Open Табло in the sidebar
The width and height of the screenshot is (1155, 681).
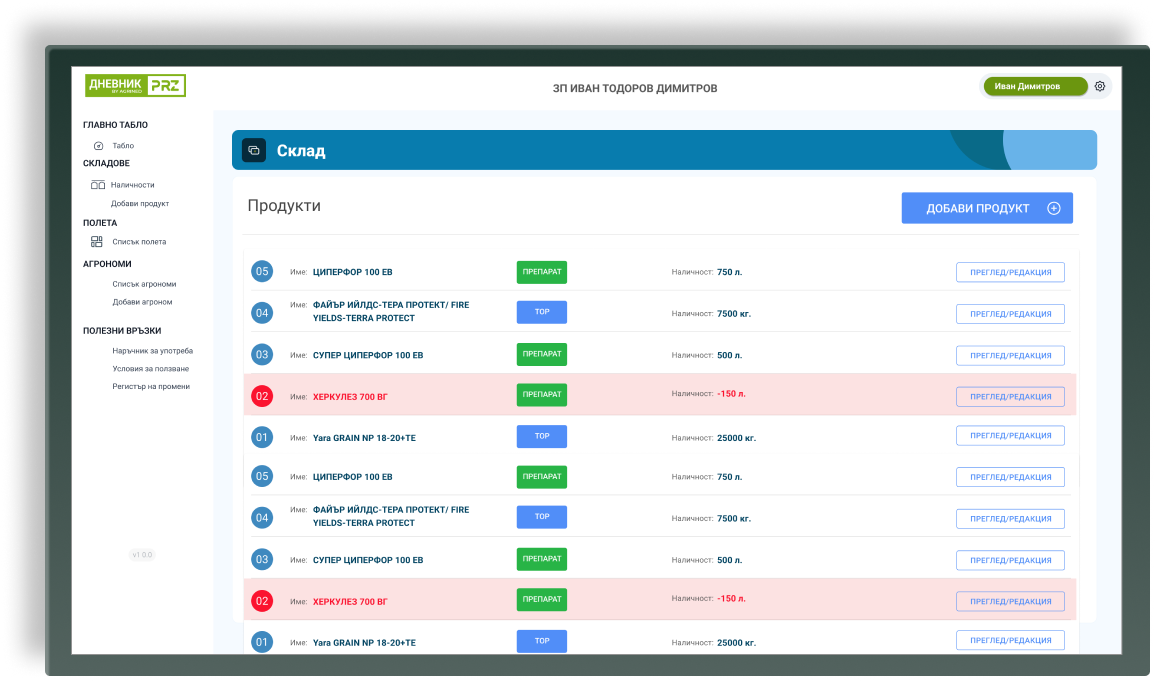[x=123, y=146]
